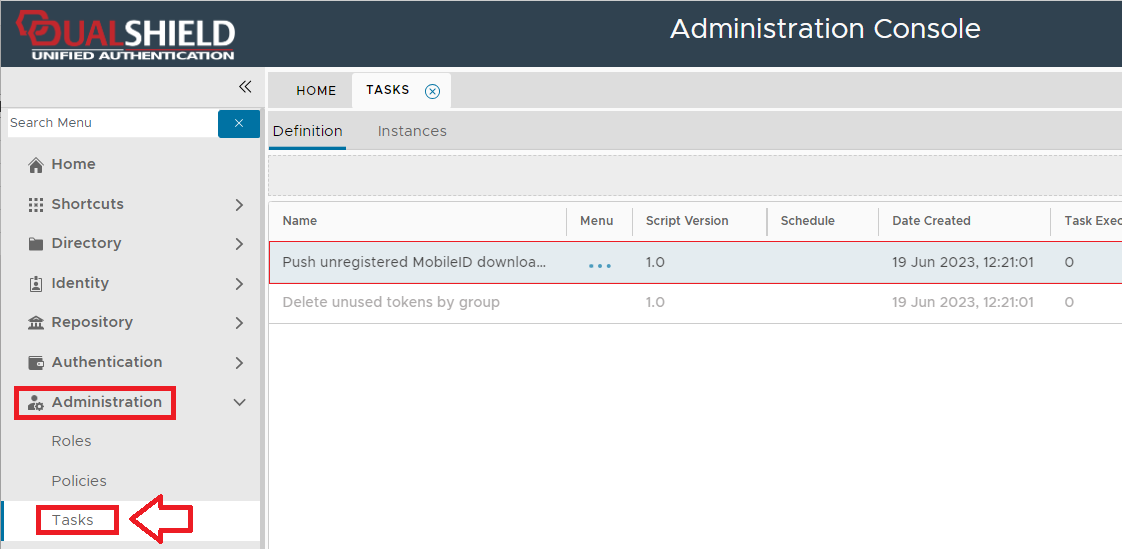
Task: Click the Administration user-gear icon
Action: click(36, 403)
